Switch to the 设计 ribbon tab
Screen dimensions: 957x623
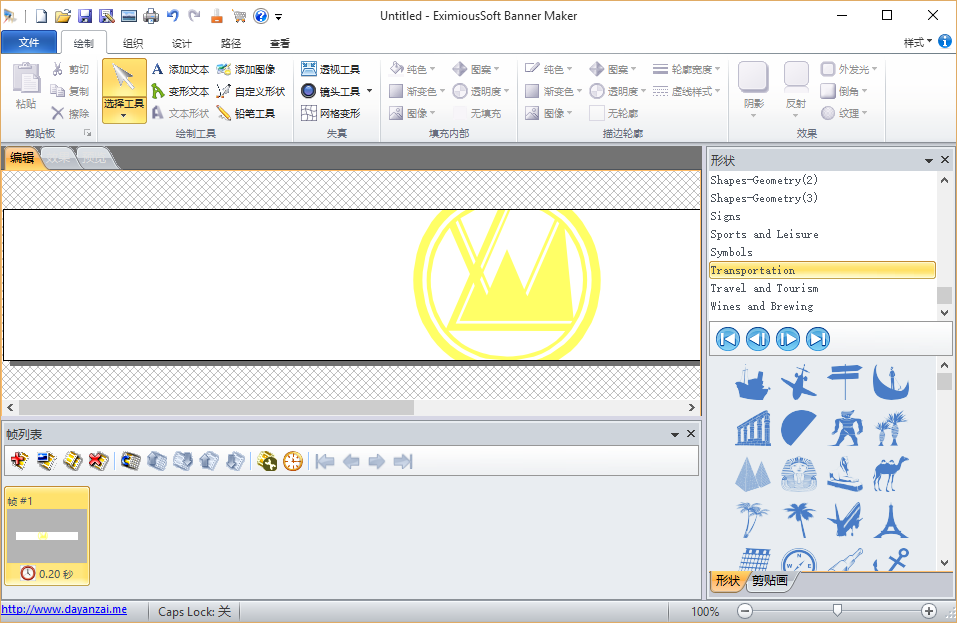[x=181, y=43]
